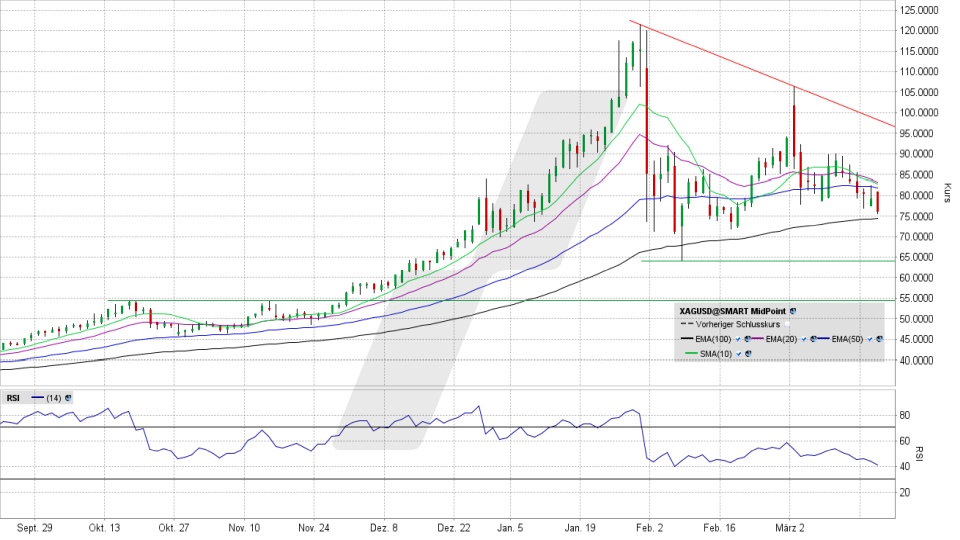Viewport: 960px width, 540px height.
Task: Uncheck the EMA(20) checkbox
Action: 804,339
